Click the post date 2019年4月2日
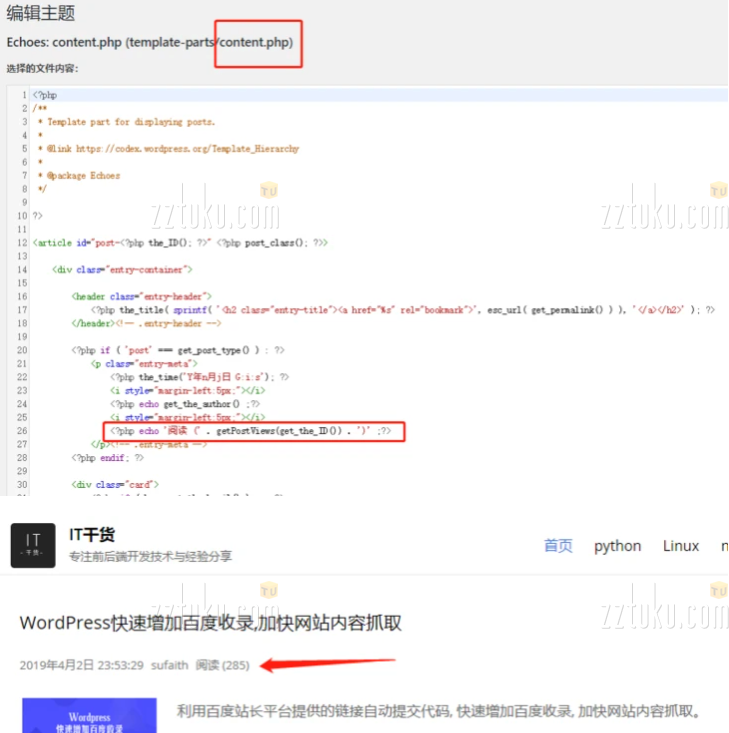Viewport: 729px width, 733px height. [57, 665]
